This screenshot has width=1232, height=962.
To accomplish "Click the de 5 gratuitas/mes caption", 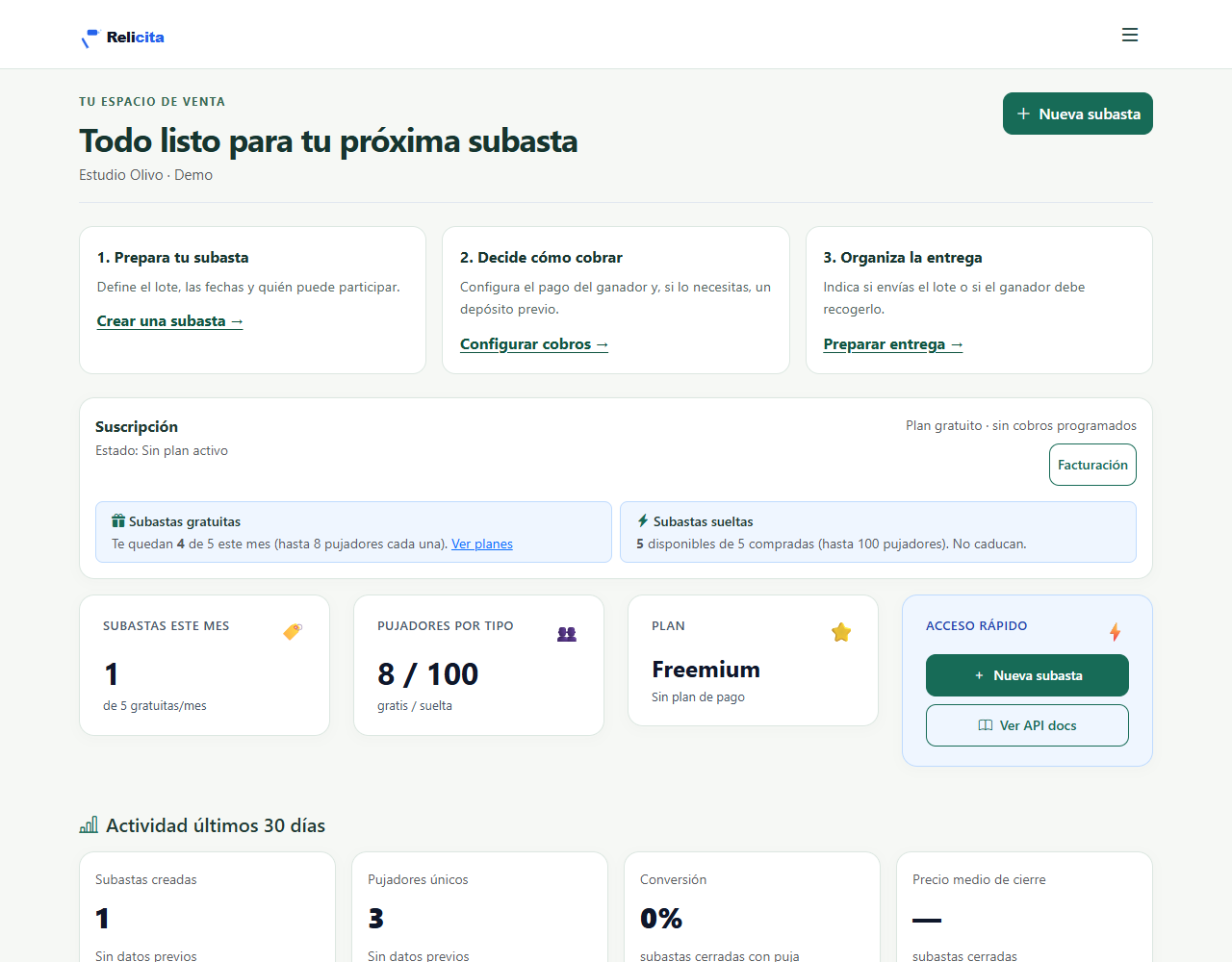I will (x=155, y=706).
